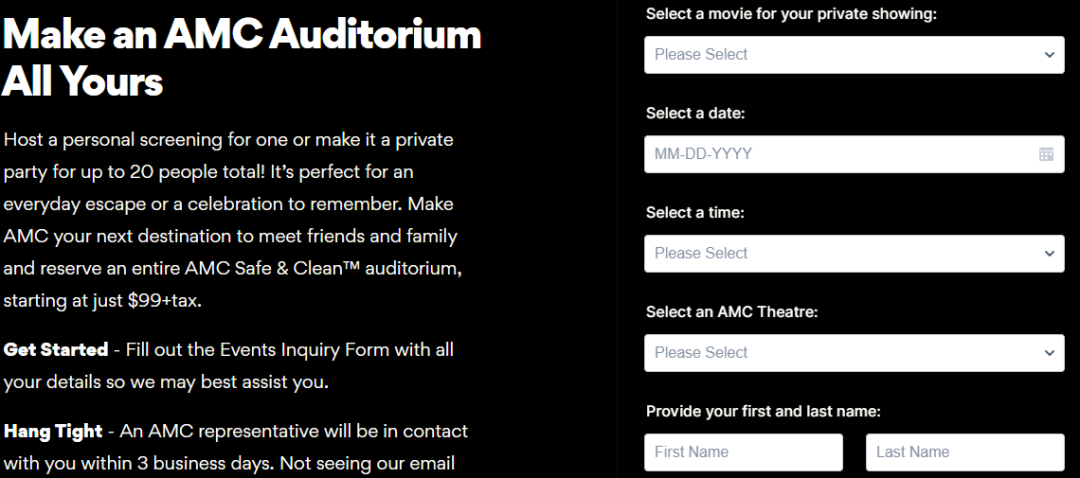Click the 'Select a time:' label
The width and height of the screenshot is (1080, 478).
coord(695,213)
